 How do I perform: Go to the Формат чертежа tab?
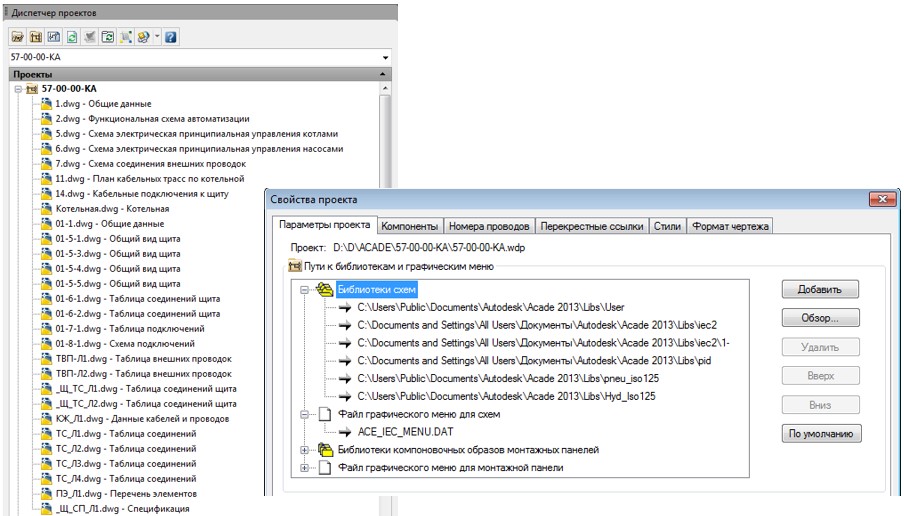(x=730, y=227)
